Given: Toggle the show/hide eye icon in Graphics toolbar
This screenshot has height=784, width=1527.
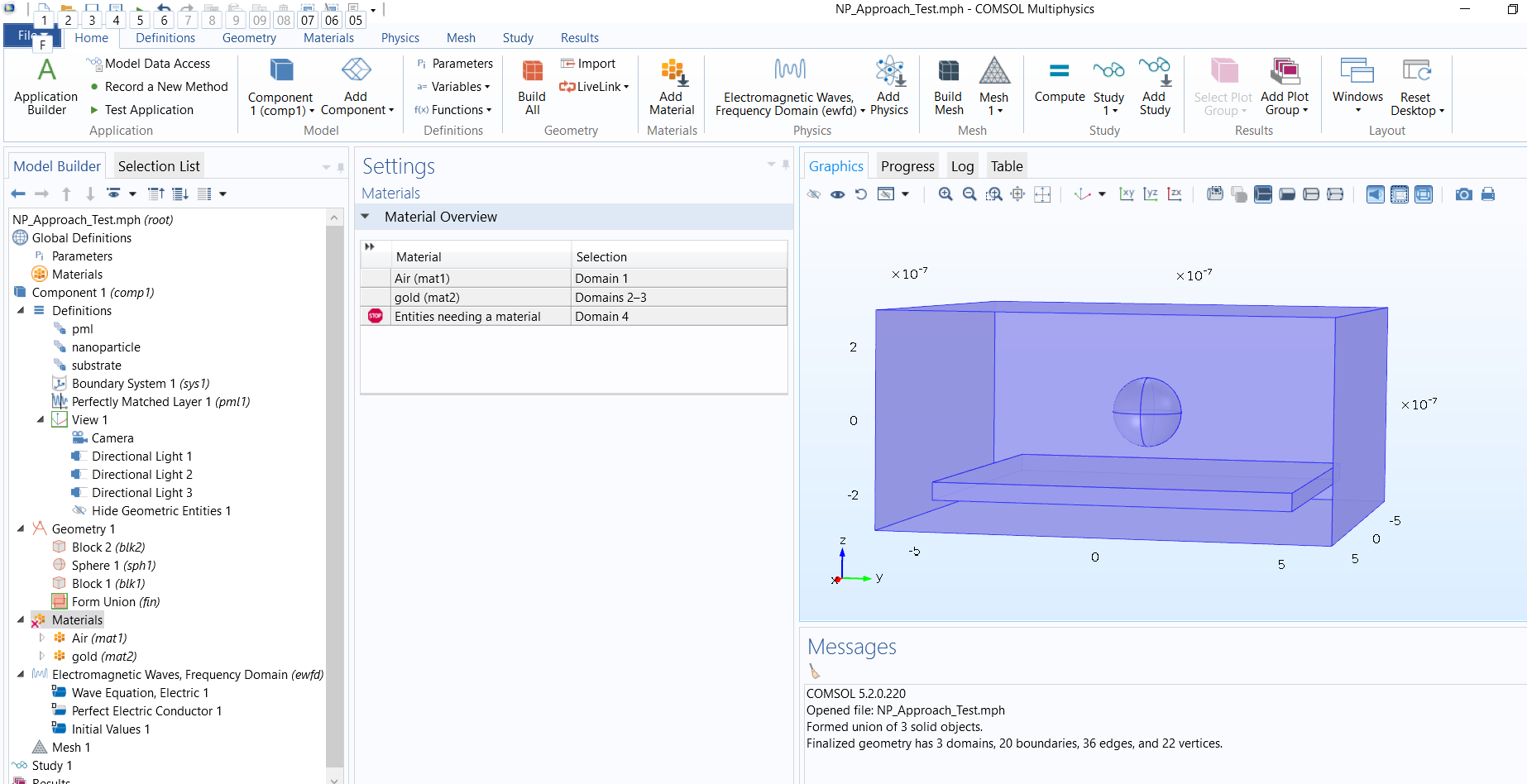Looking at the screenshot, I should [838, 194].
